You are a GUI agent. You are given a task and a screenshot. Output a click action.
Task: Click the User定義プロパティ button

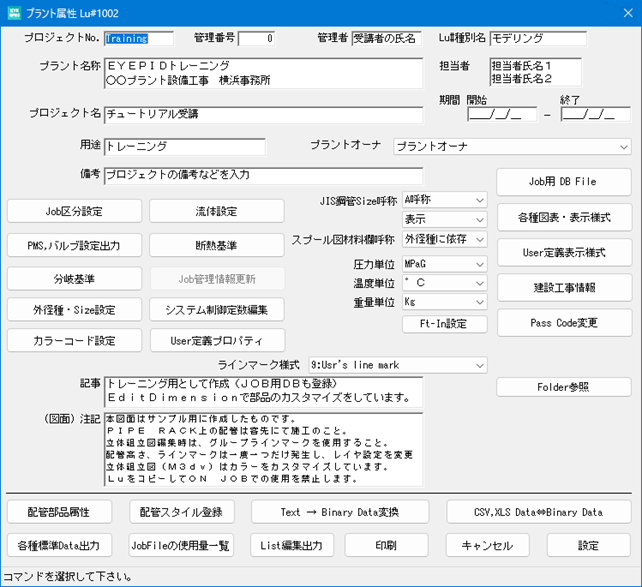point(217,341)
